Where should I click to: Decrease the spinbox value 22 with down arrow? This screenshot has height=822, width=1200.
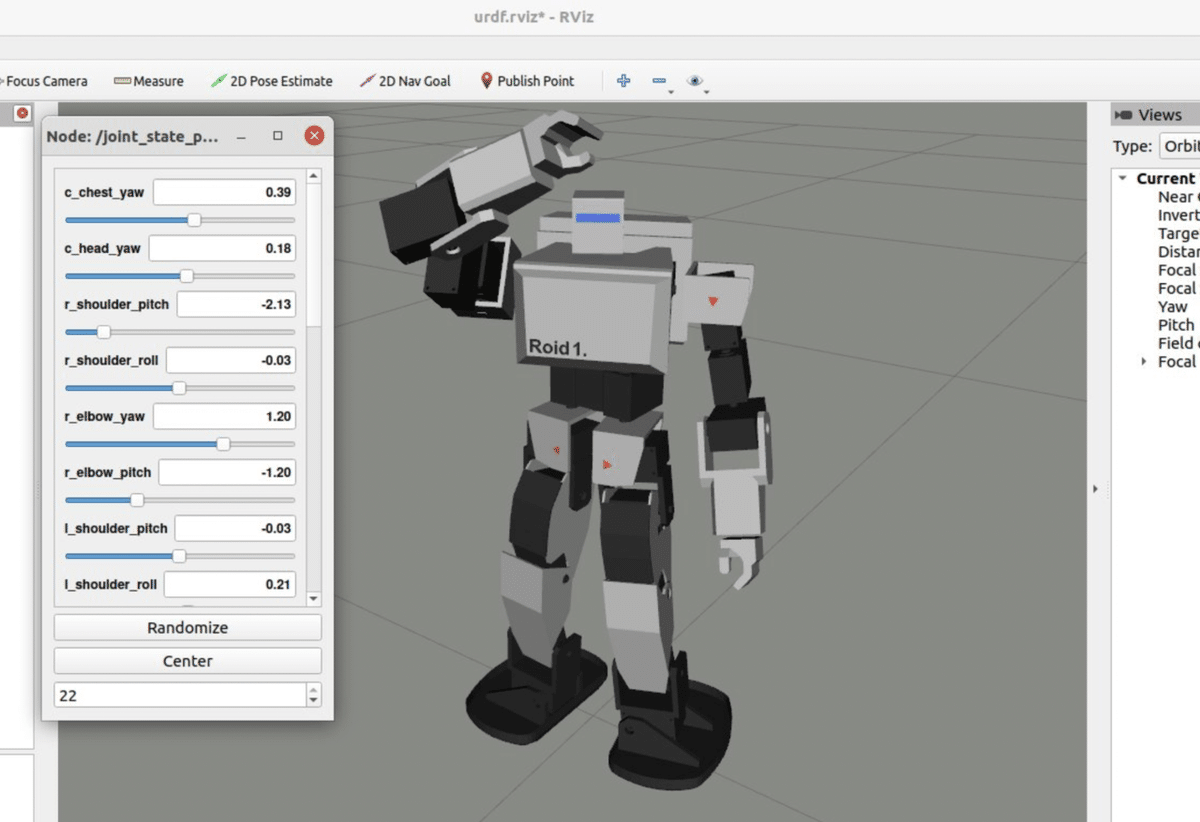(x=314, y=700)
